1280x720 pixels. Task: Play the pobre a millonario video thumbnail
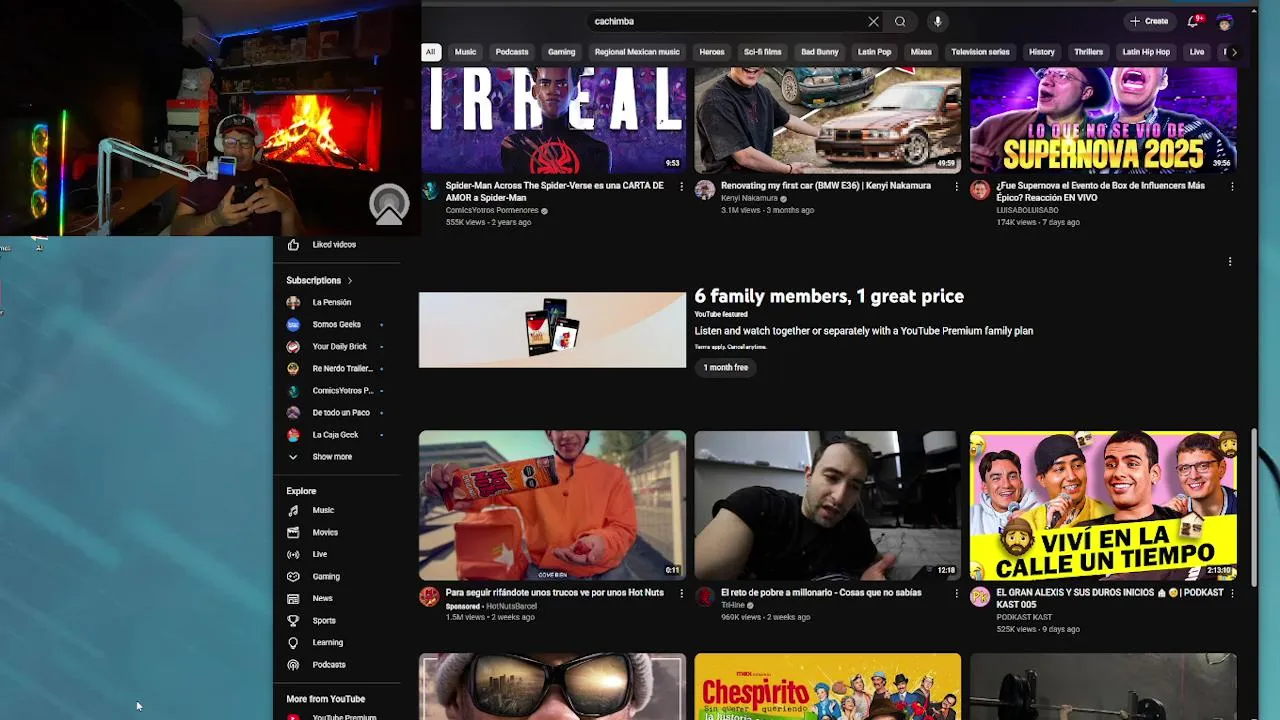[x=827, y=505]
